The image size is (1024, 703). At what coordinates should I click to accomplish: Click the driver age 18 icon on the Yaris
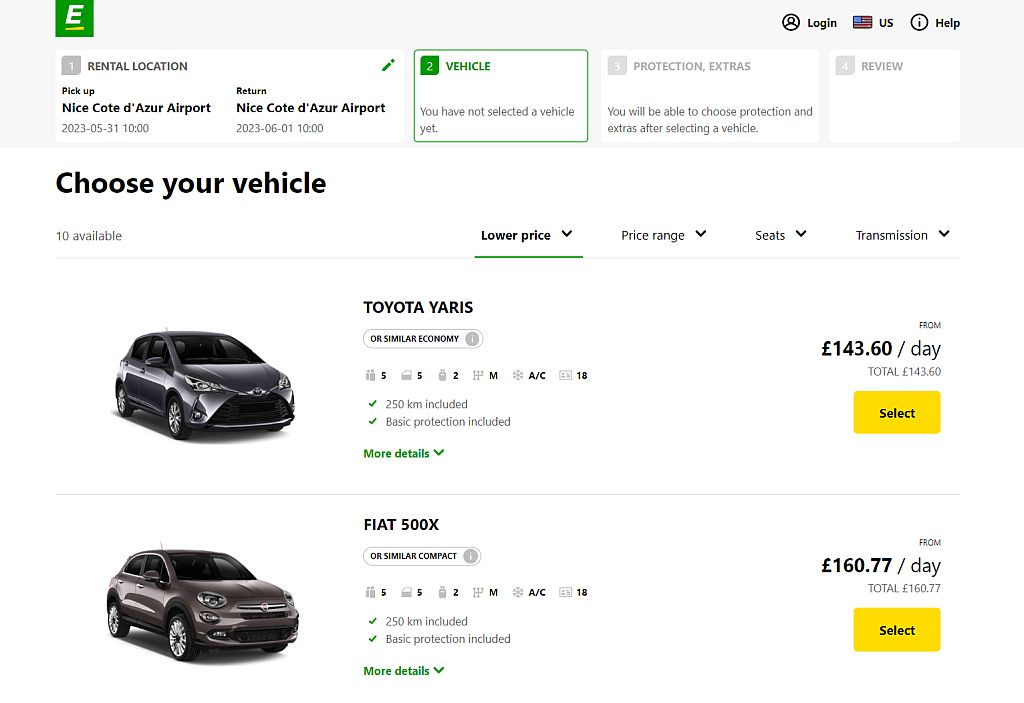click(x=566, y=375)
